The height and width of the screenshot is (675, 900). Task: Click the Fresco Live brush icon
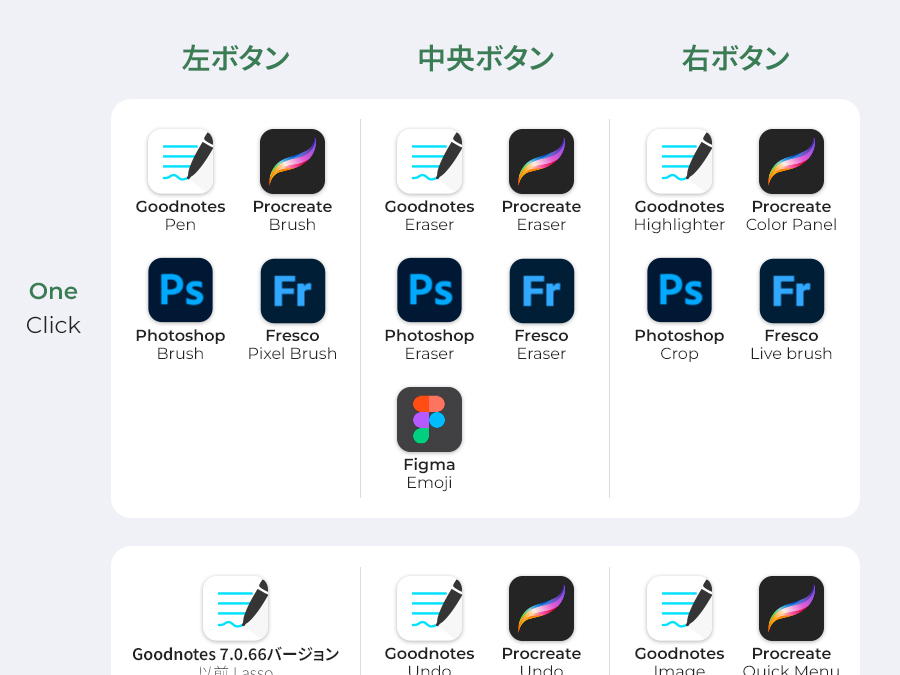(x=791, y=290)
